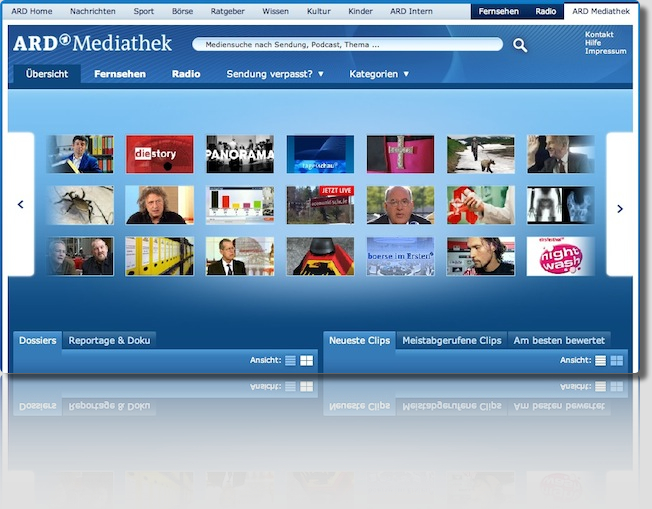Open the Fernsehen main navigation tab
The image size is (652, 509).
pos(120,74)
